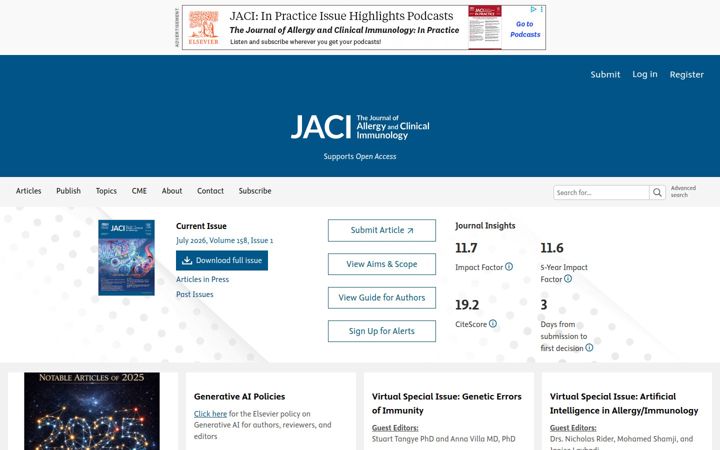720x450 pixels.
Task: Click Log in
Action: click(645, 74)
